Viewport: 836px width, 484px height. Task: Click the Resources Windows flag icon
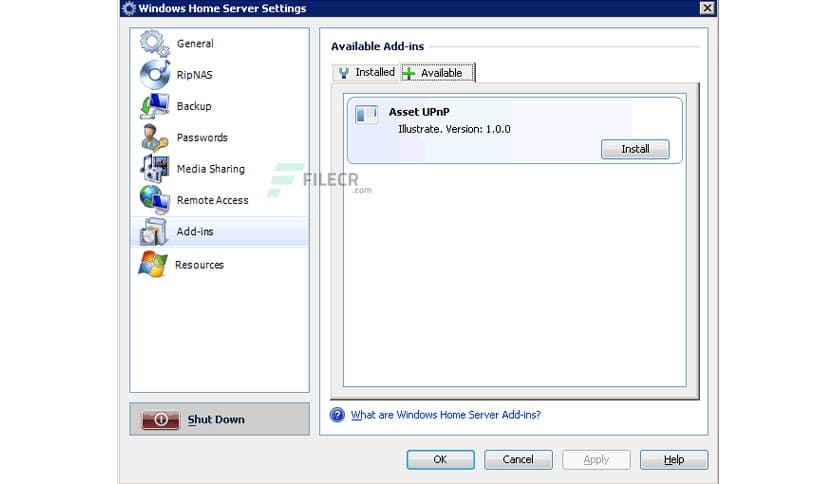tap(153, 264)
